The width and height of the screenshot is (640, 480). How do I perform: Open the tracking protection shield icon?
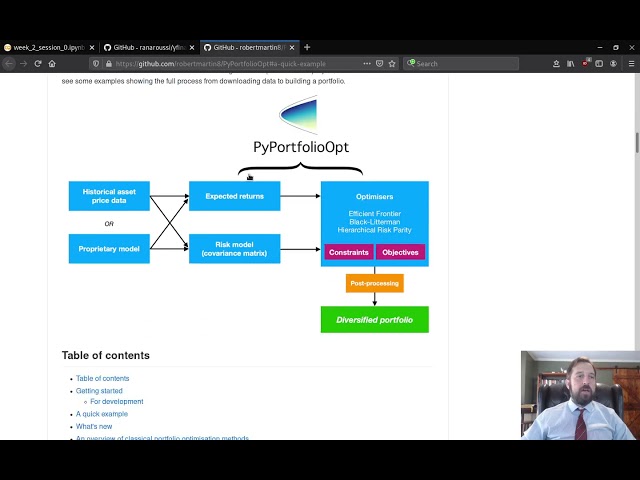[96, 64]
